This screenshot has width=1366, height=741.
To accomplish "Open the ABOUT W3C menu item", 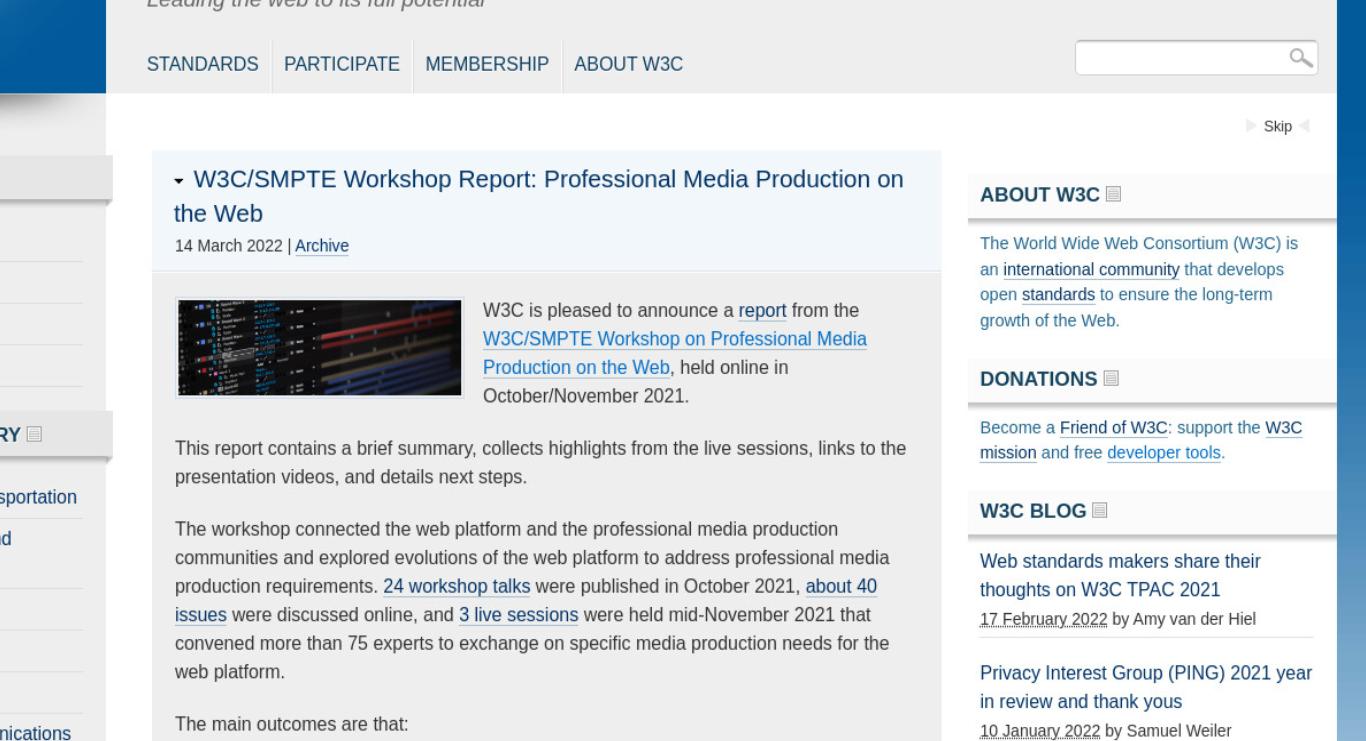I will [x=629, y=64].
